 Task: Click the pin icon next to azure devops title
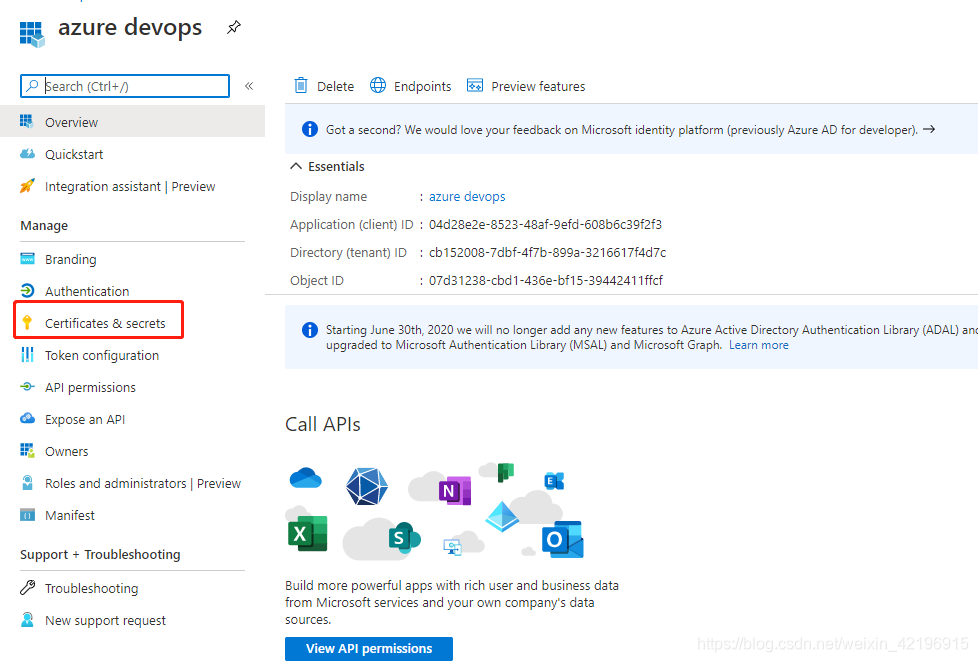(x=234, y=27)
